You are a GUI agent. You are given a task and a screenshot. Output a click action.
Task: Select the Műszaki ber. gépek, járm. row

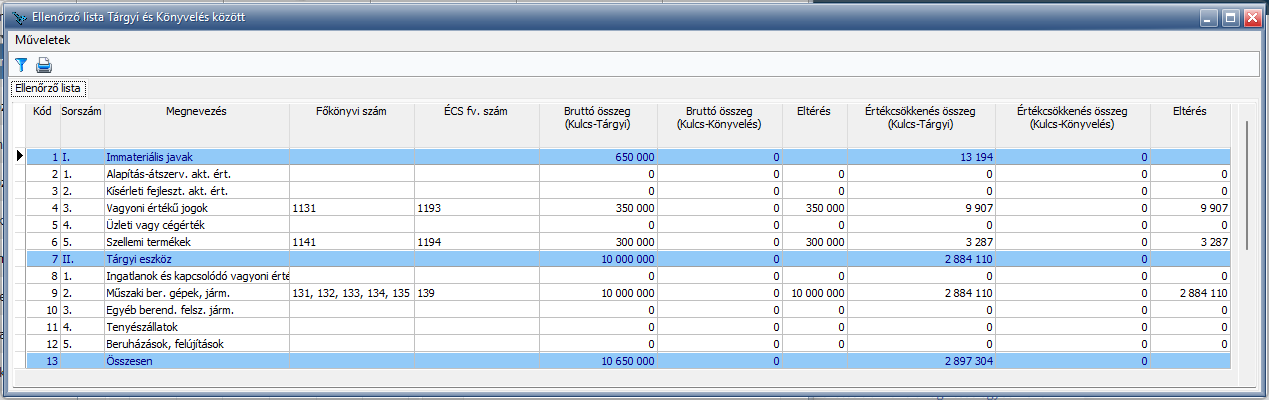click(x=628, y=293)
